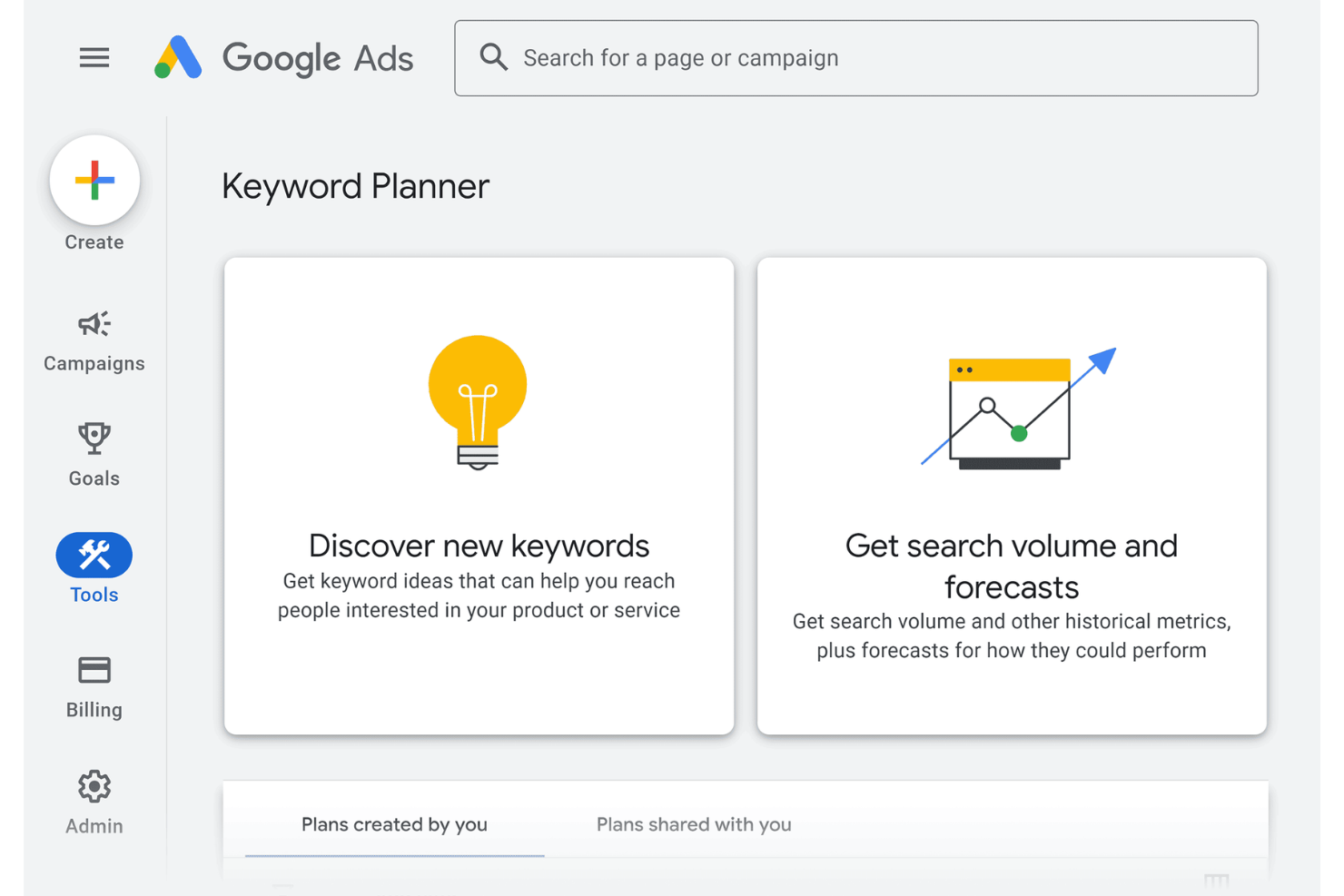Click the Keyword Planner page title
The width and height of the screenshot is (1344, 896).
point(355,186)
